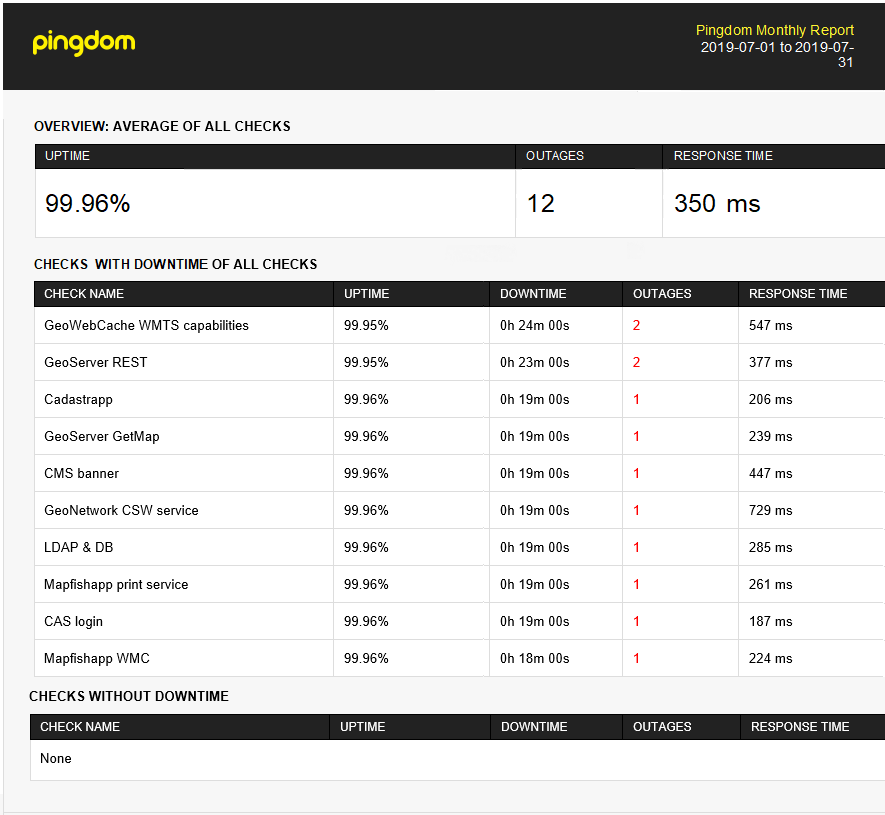
Task: Click RESPONSE TIME header in checks with downtime table
Action: pyautogui.click(x=798, y=293)
